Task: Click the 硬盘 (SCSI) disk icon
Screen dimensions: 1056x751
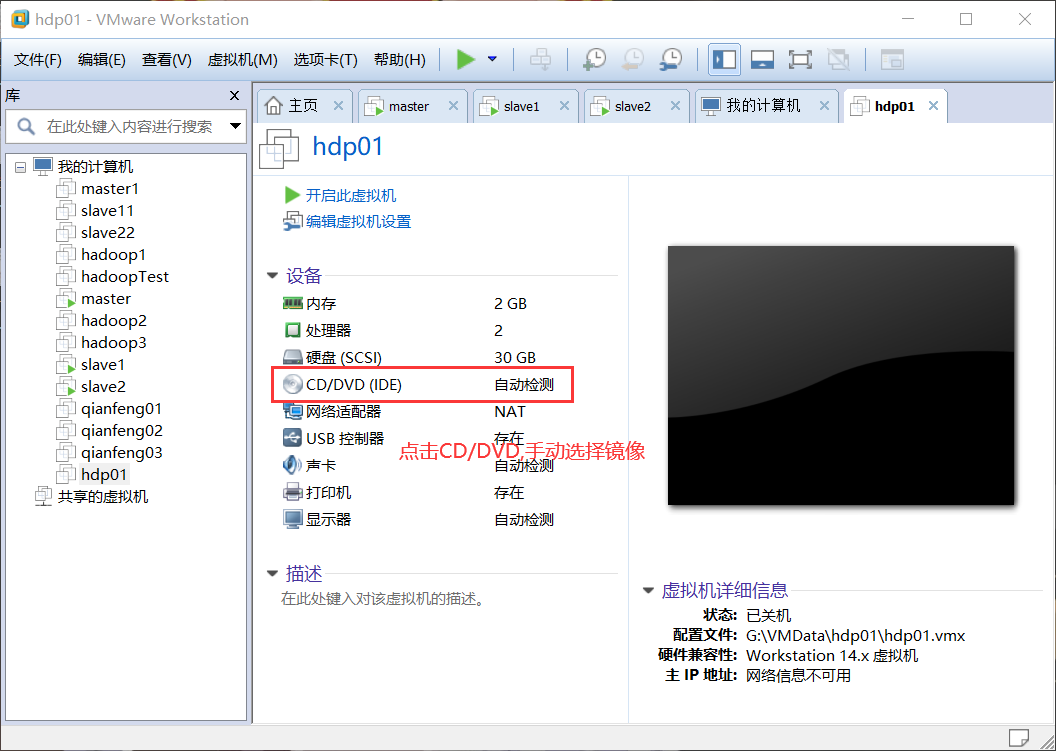Action: pyautogui.click(x=292, y=357)
